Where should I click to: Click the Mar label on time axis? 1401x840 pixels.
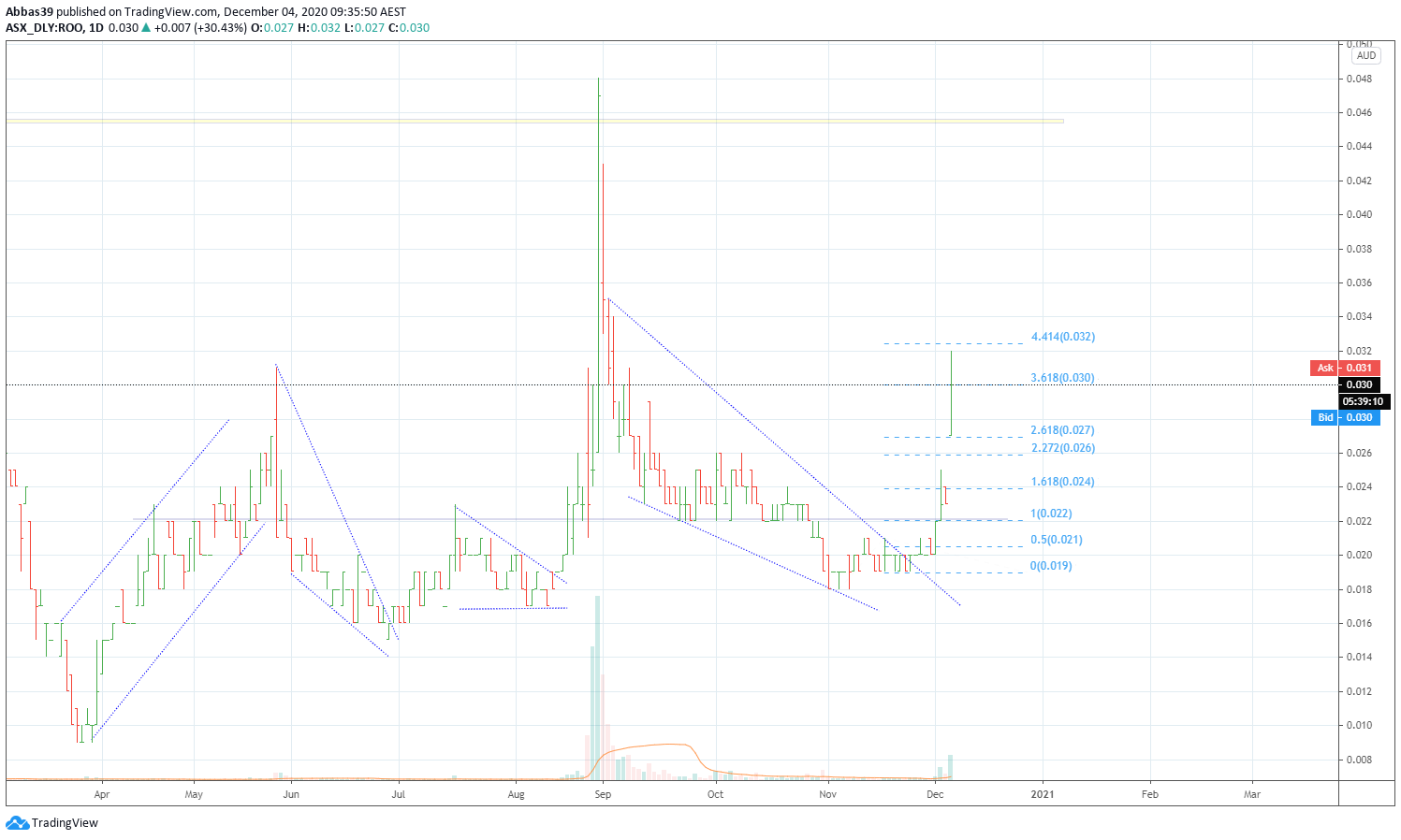click(1252, 794)
